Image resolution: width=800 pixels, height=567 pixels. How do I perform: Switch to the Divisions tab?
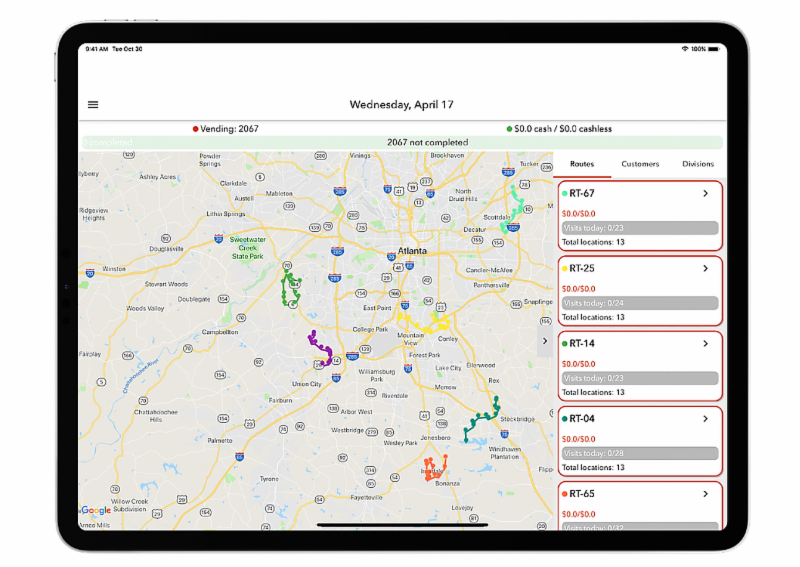pyautogui.click(x=697, y=164)
